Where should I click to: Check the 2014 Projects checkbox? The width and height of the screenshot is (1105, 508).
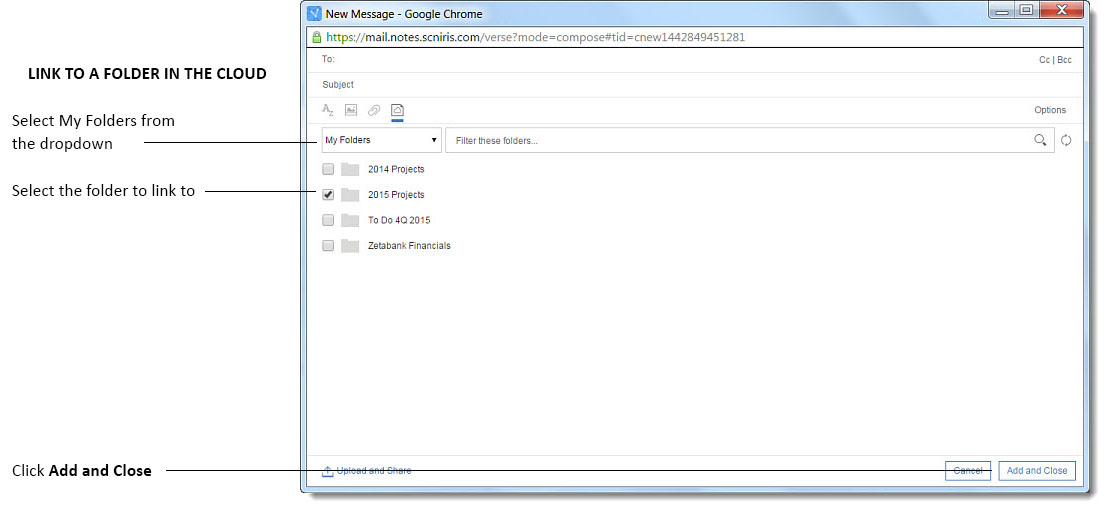click(328, 169)
